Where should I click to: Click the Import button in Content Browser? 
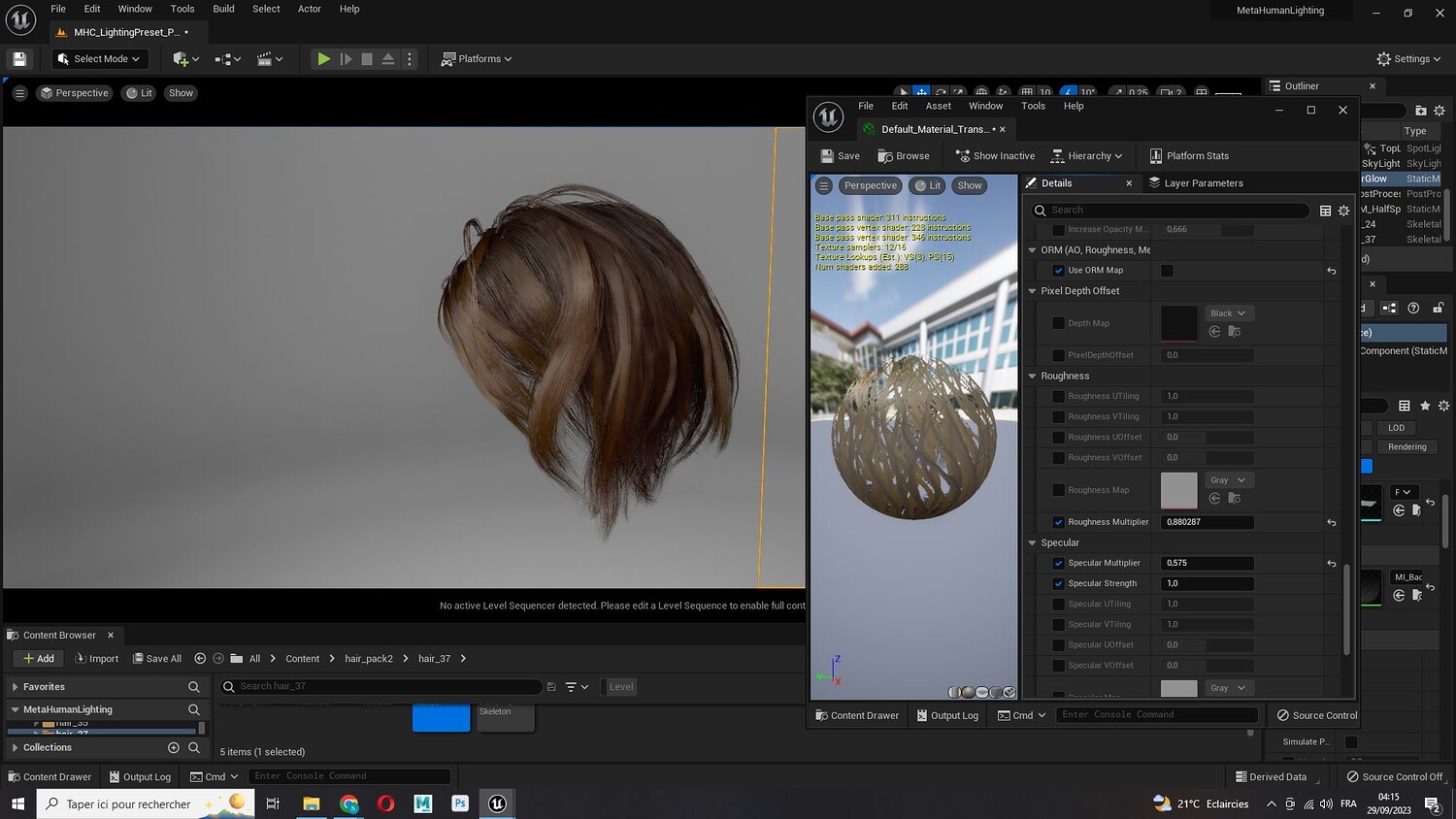click(x=97, y=659)
